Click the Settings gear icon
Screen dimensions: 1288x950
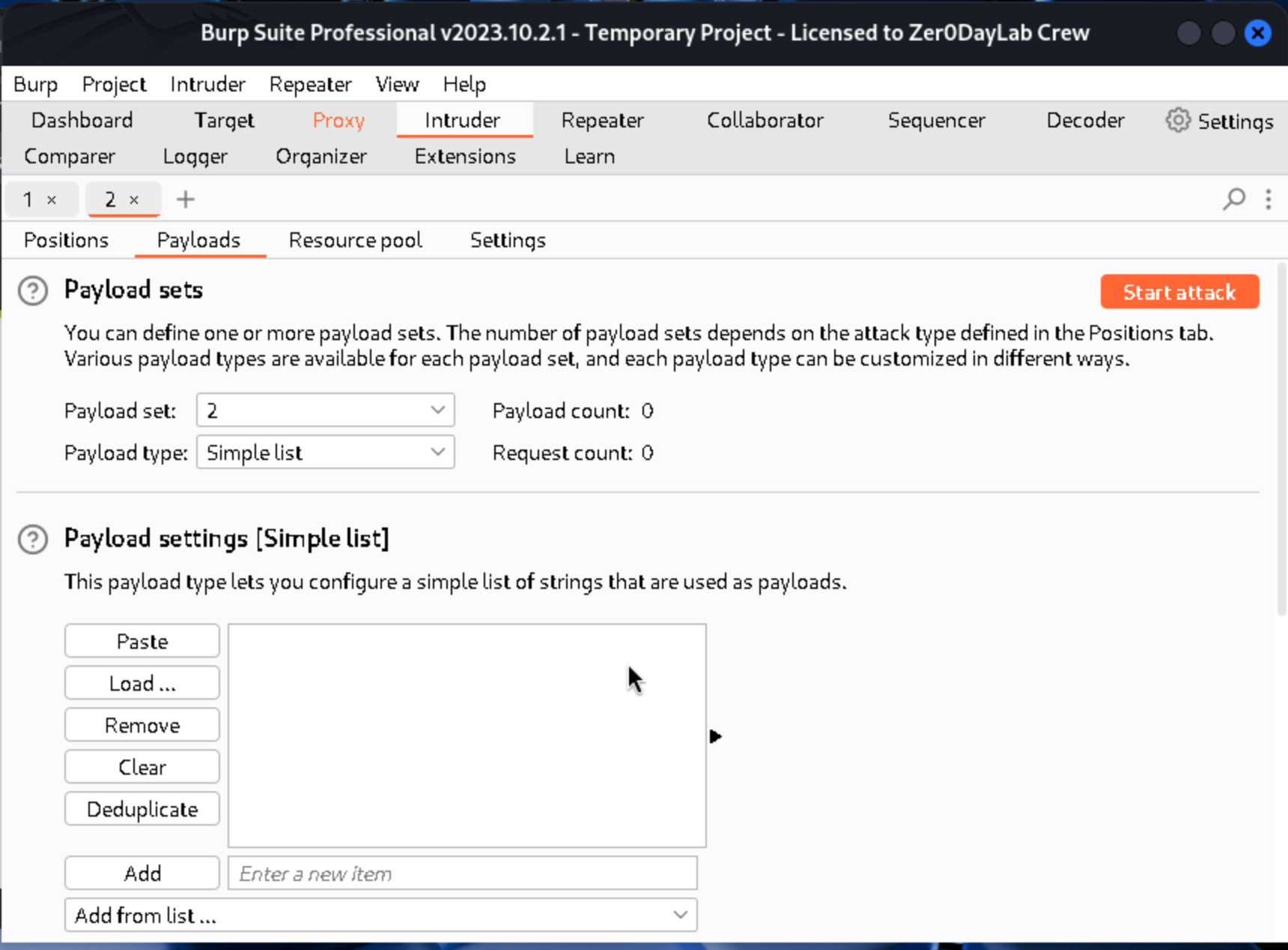(x=1178, y=121)
